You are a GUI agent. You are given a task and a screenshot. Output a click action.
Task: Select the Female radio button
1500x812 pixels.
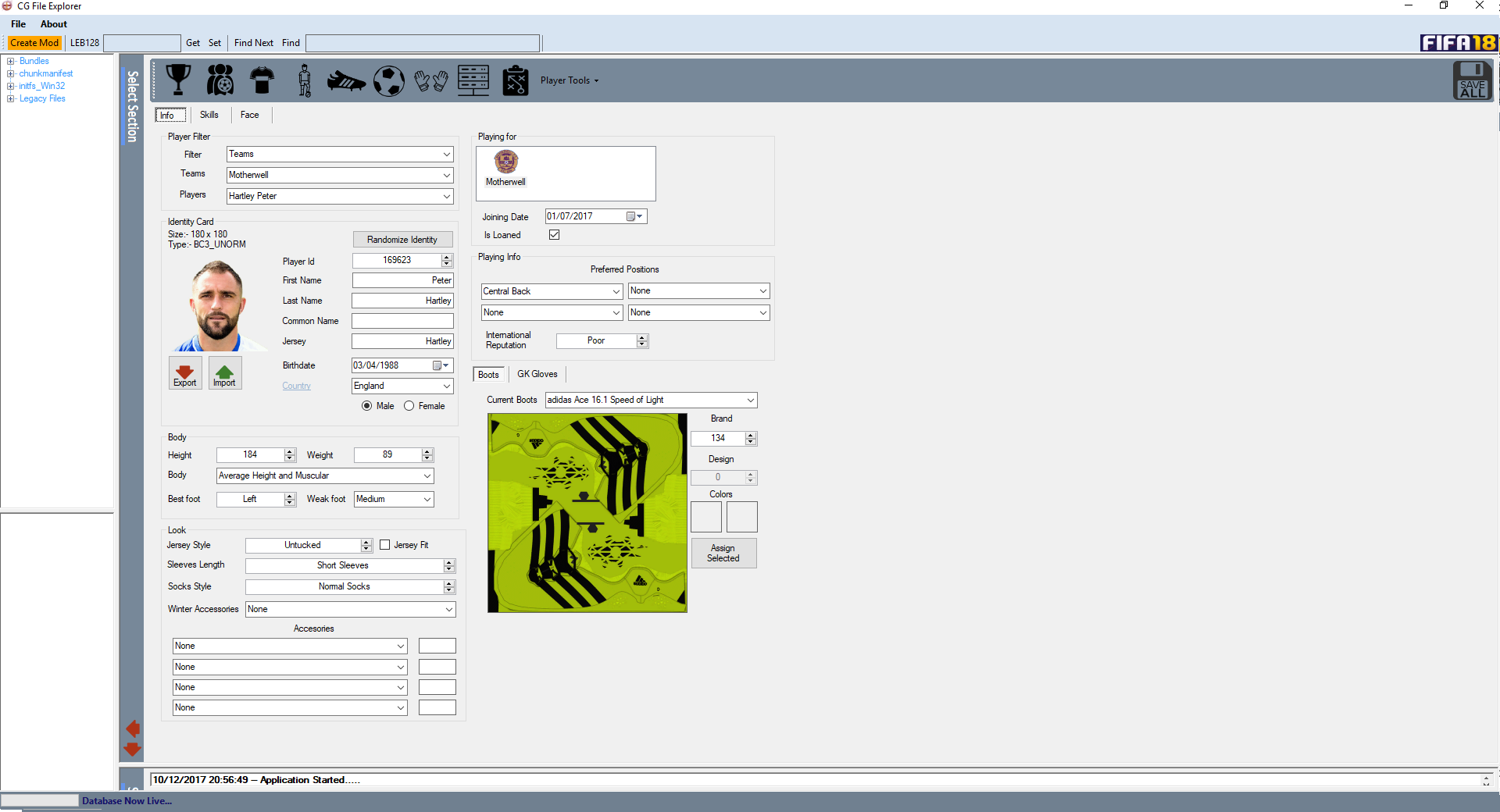(409, 406)
